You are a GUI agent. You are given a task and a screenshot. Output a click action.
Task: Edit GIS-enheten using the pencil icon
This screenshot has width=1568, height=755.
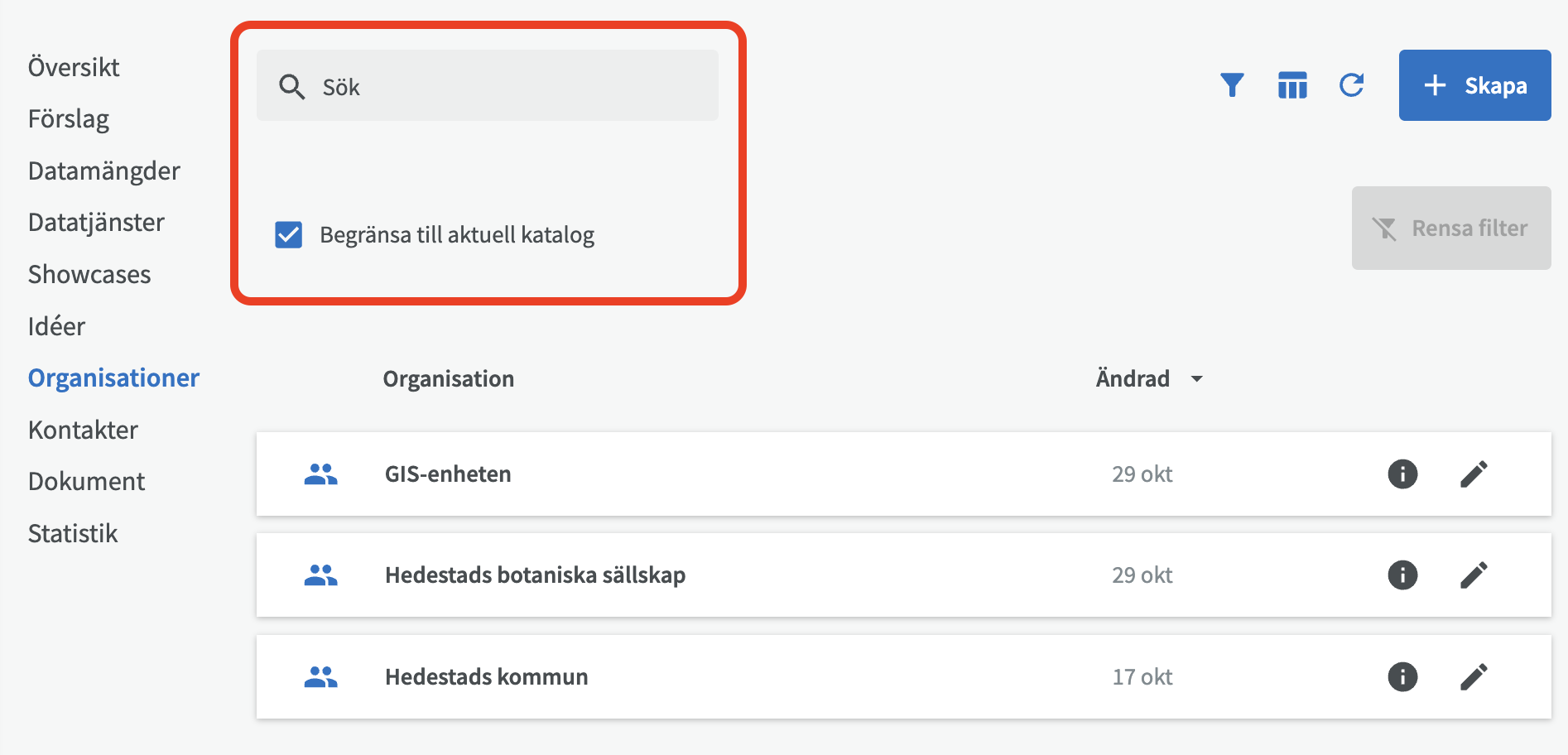[x=1474, y=474]
